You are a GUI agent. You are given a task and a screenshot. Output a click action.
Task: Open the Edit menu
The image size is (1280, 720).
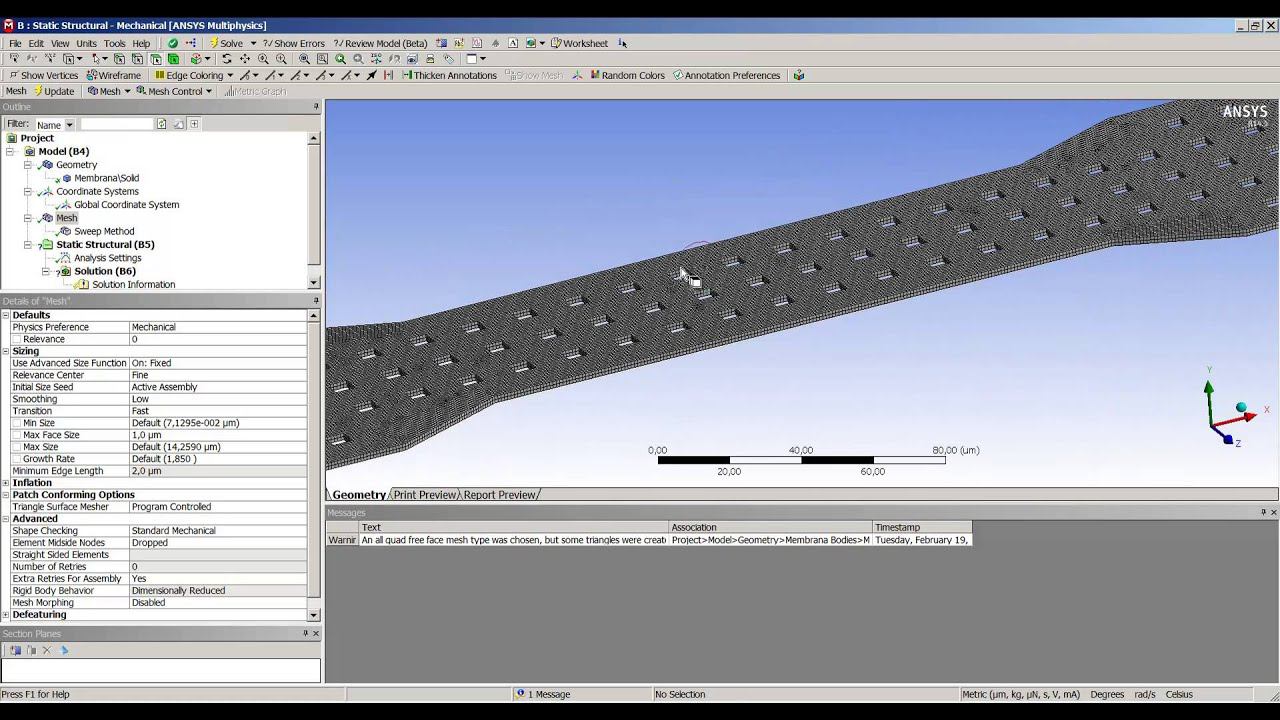coord(36,43)
